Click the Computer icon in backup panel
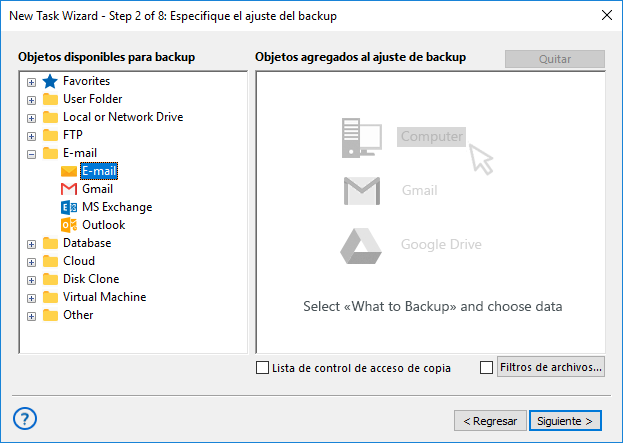 pos(360,136)
